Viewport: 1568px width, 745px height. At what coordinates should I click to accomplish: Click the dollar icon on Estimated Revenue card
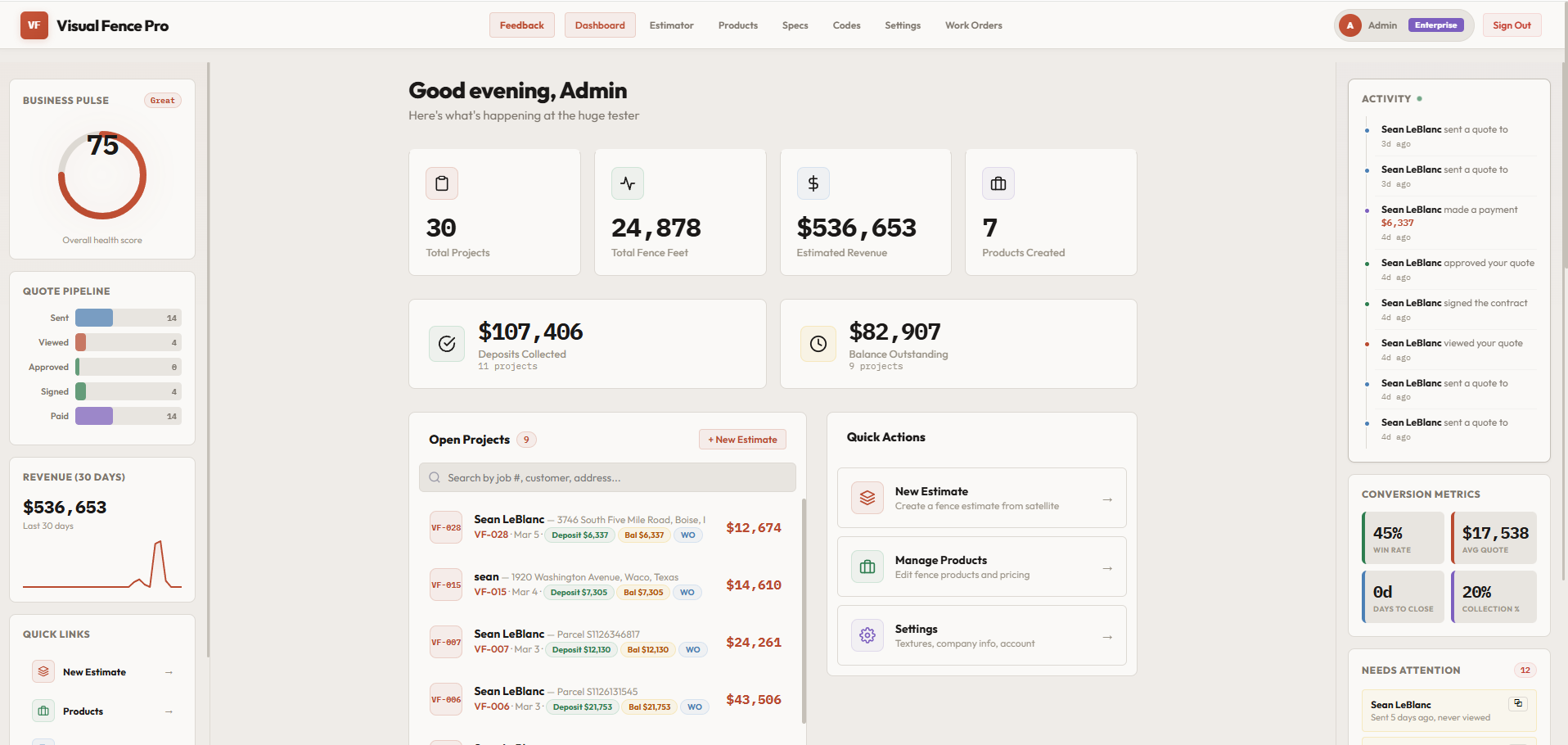tap(813, 183)
